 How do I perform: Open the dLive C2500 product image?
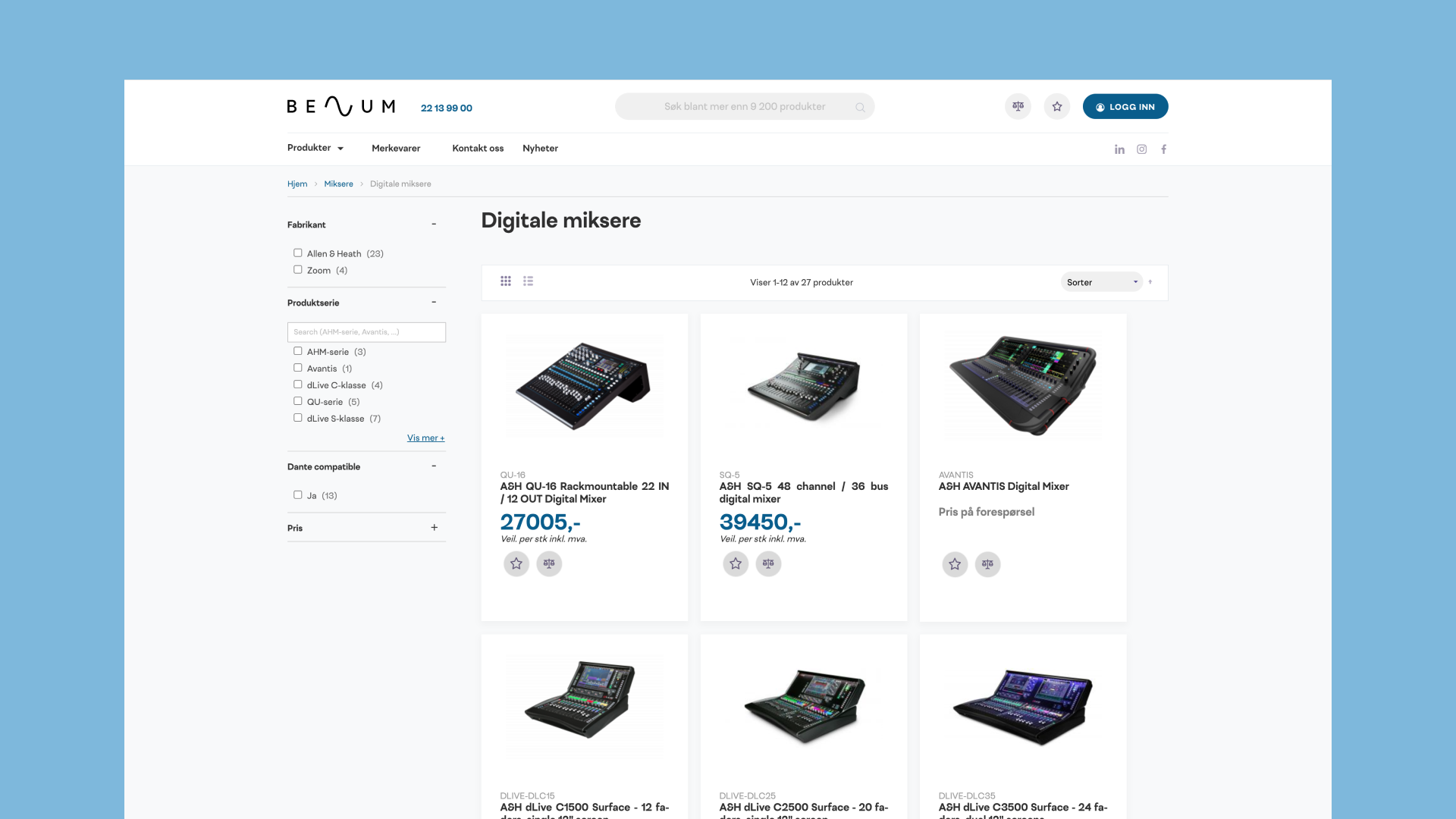coord(803,705)
